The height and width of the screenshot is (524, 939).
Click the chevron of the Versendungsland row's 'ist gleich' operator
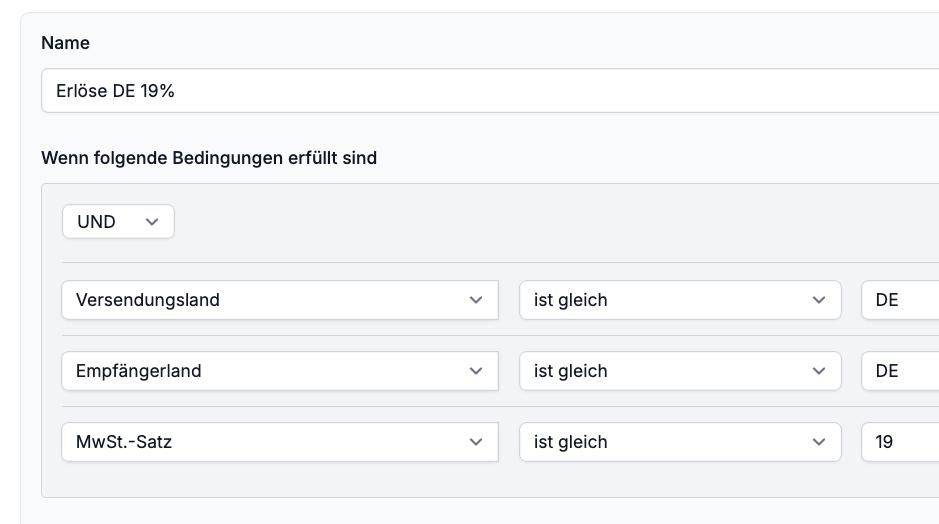pos(819,300)
